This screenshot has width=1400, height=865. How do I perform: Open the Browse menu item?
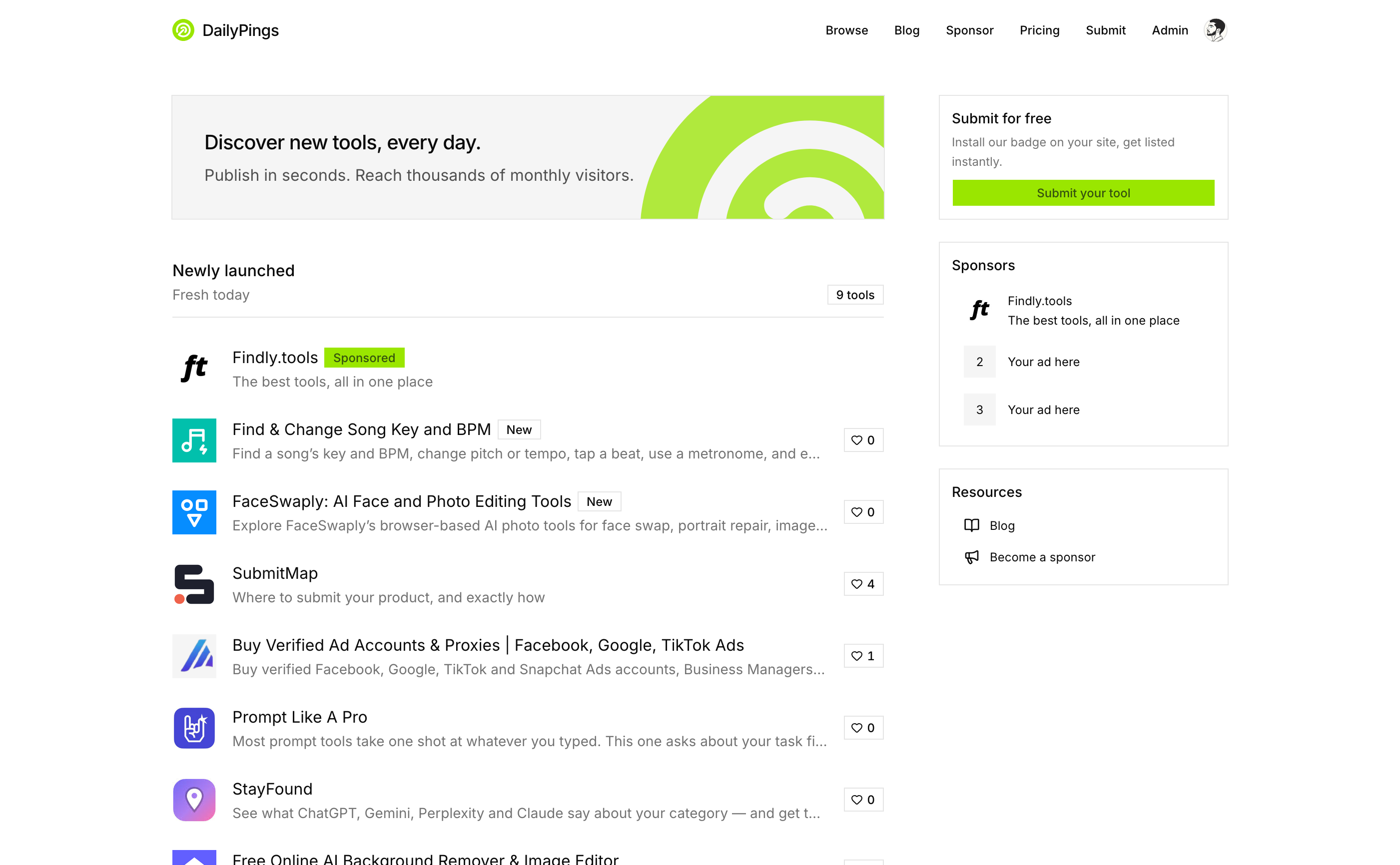click(846, 30)
